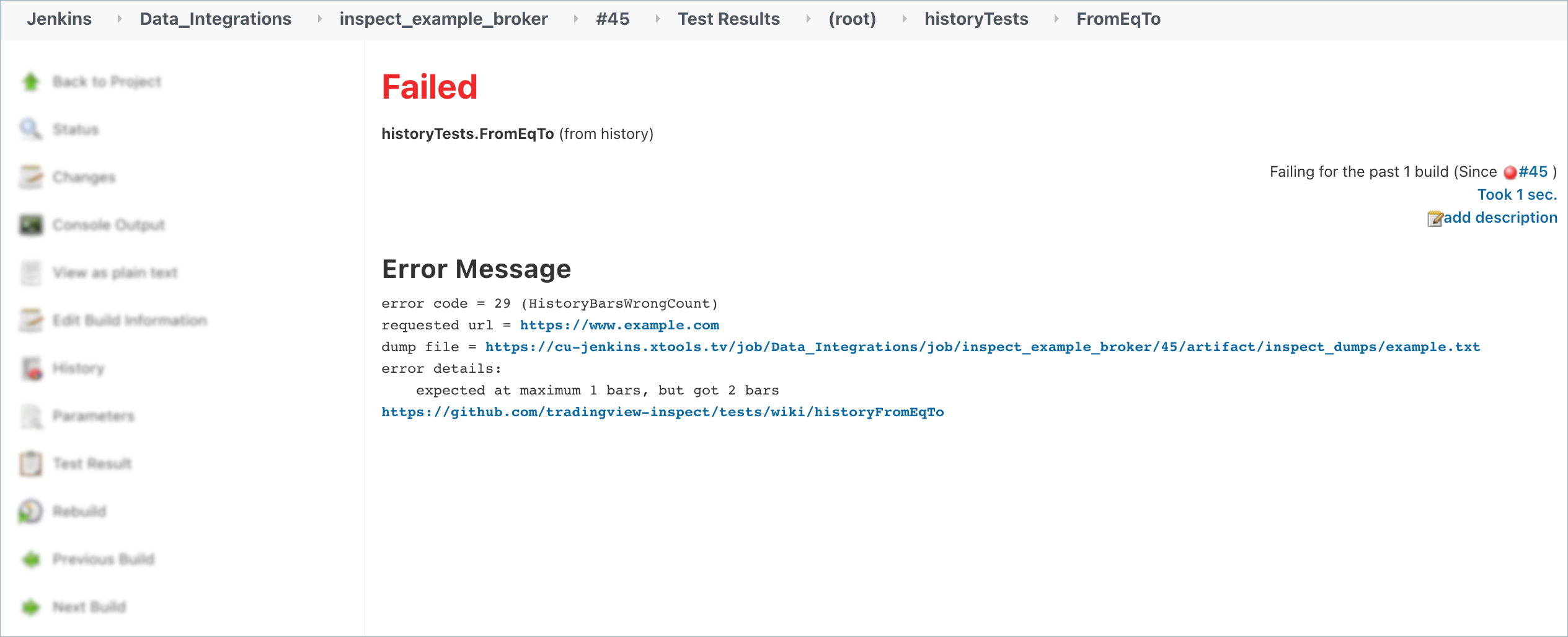Expand the breadcrumb arrow after Data_Integrations
The width and height of the screenshot is (1568, 637).
click(x=319, y=19)
